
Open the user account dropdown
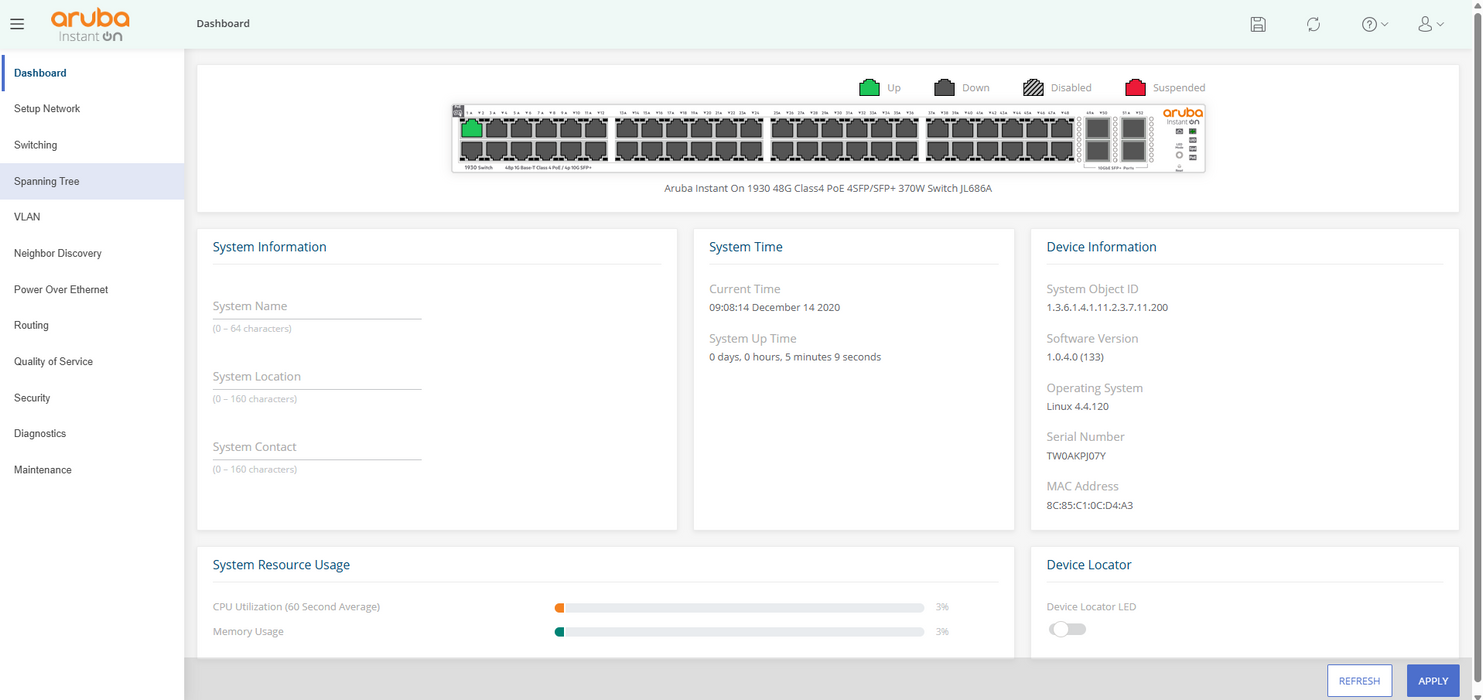tap(1430, 24)
